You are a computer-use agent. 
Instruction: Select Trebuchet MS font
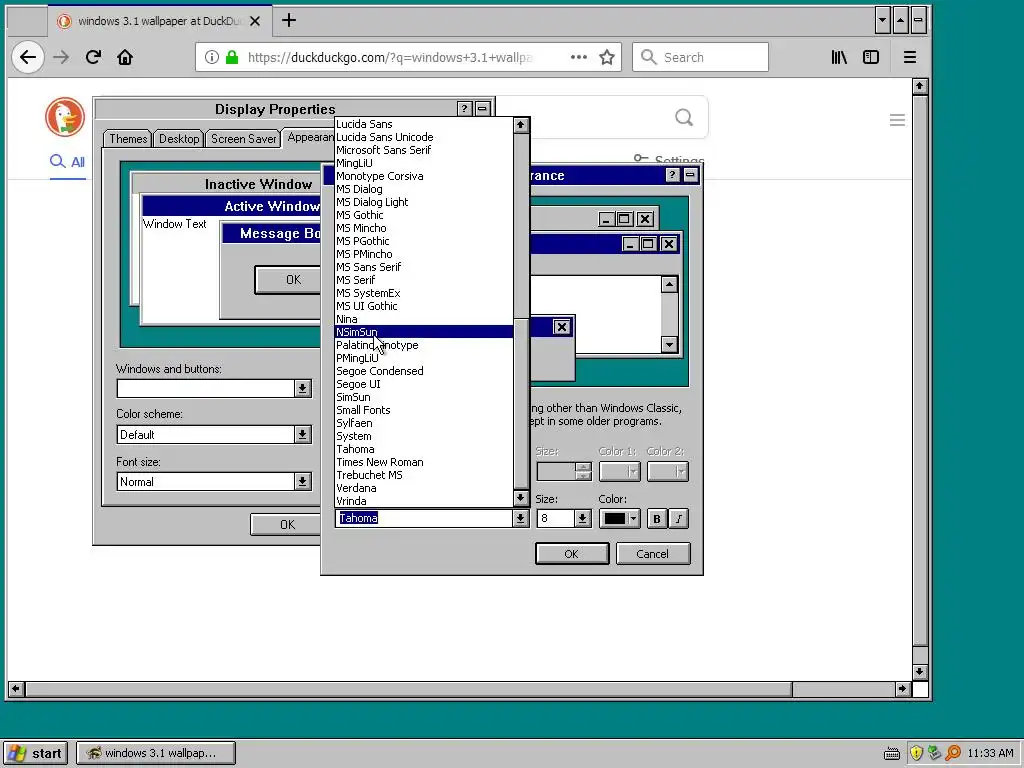point(423,475)
